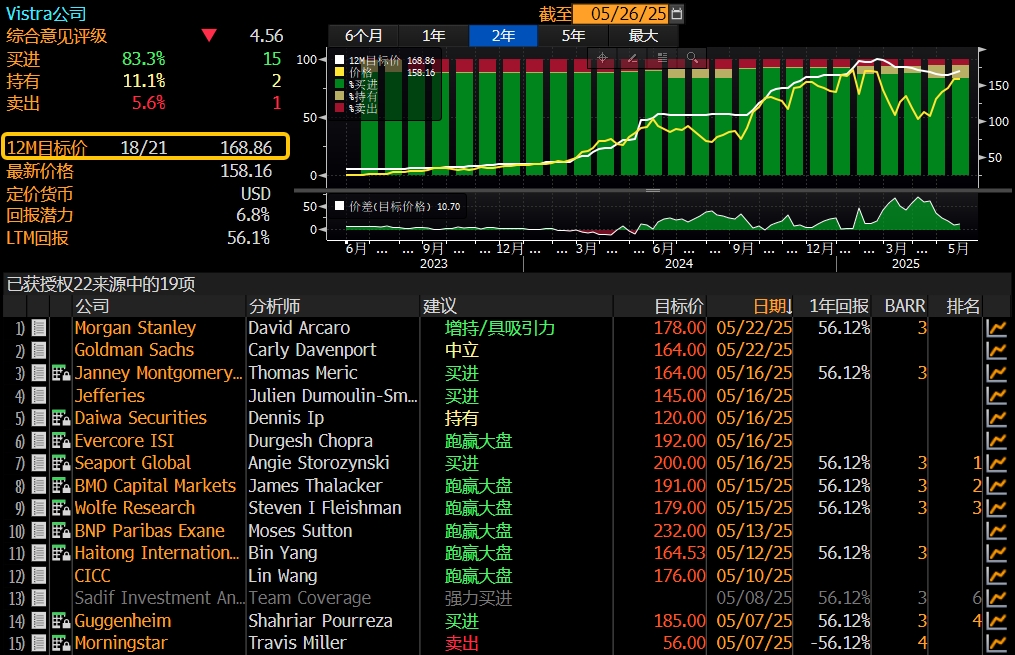Click yellow 价格 legend swatch
The height and width of the screenshot is (655, 1015).
point(339,72)
